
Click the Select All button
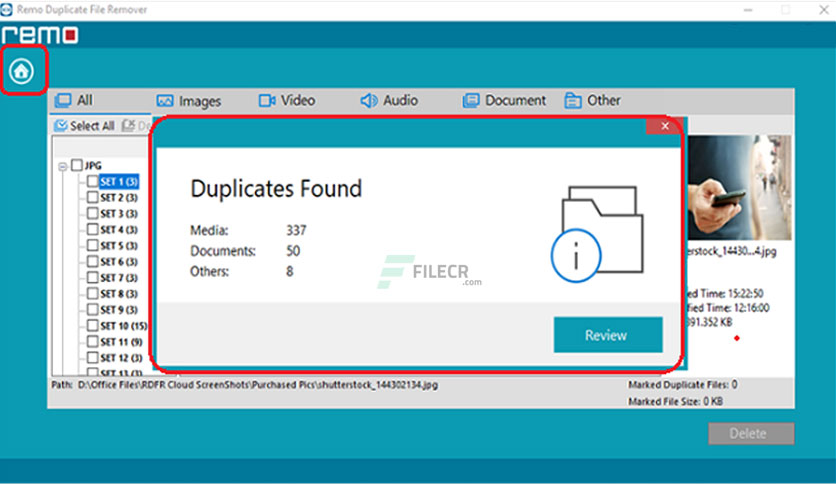[x=85, y=126]
